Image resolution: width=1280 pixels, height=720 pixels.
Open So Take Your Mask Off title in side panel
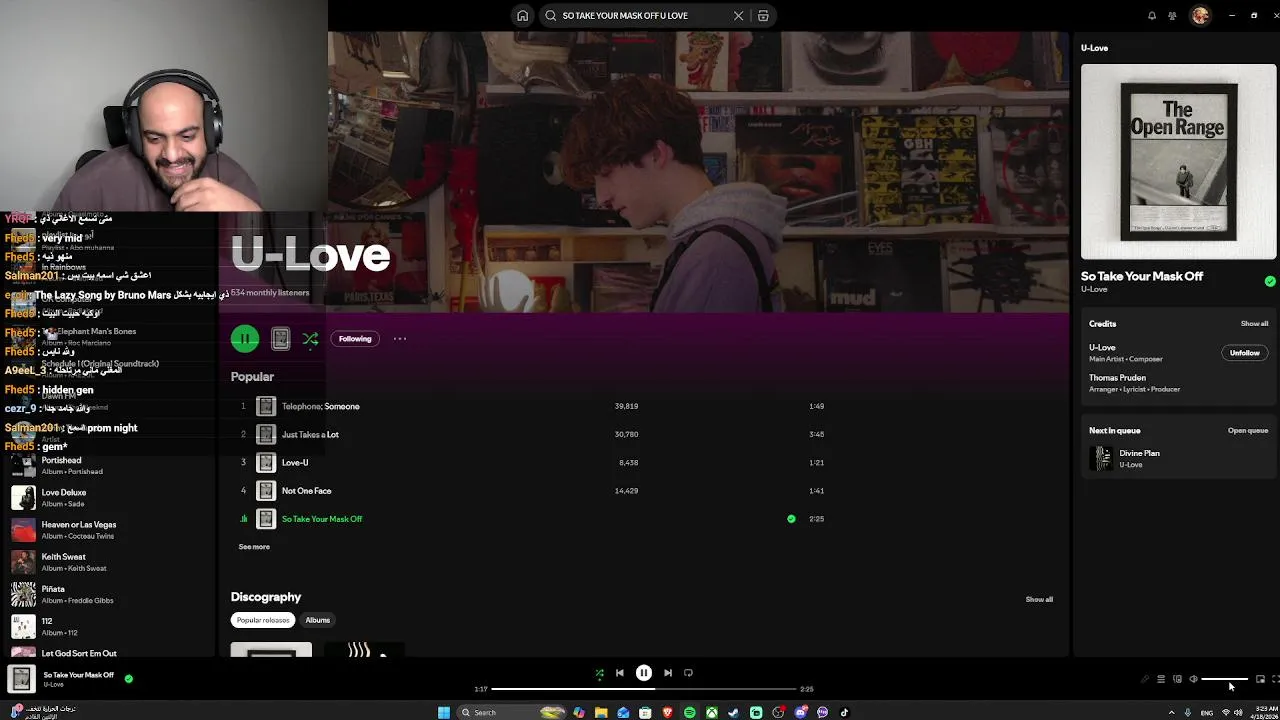[1142, 276]
